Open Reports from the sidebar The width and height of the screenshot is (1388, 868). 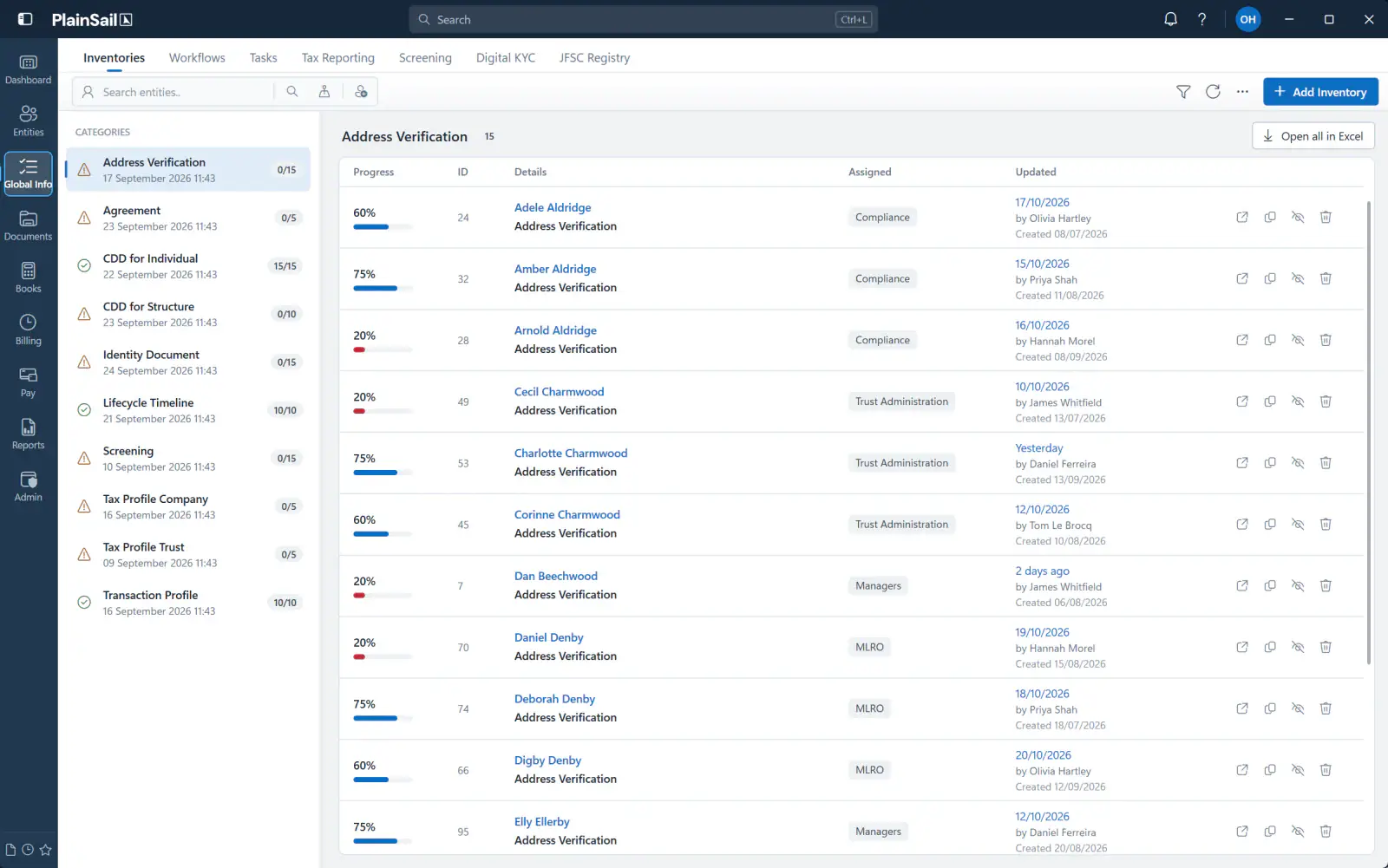point(29,434)
